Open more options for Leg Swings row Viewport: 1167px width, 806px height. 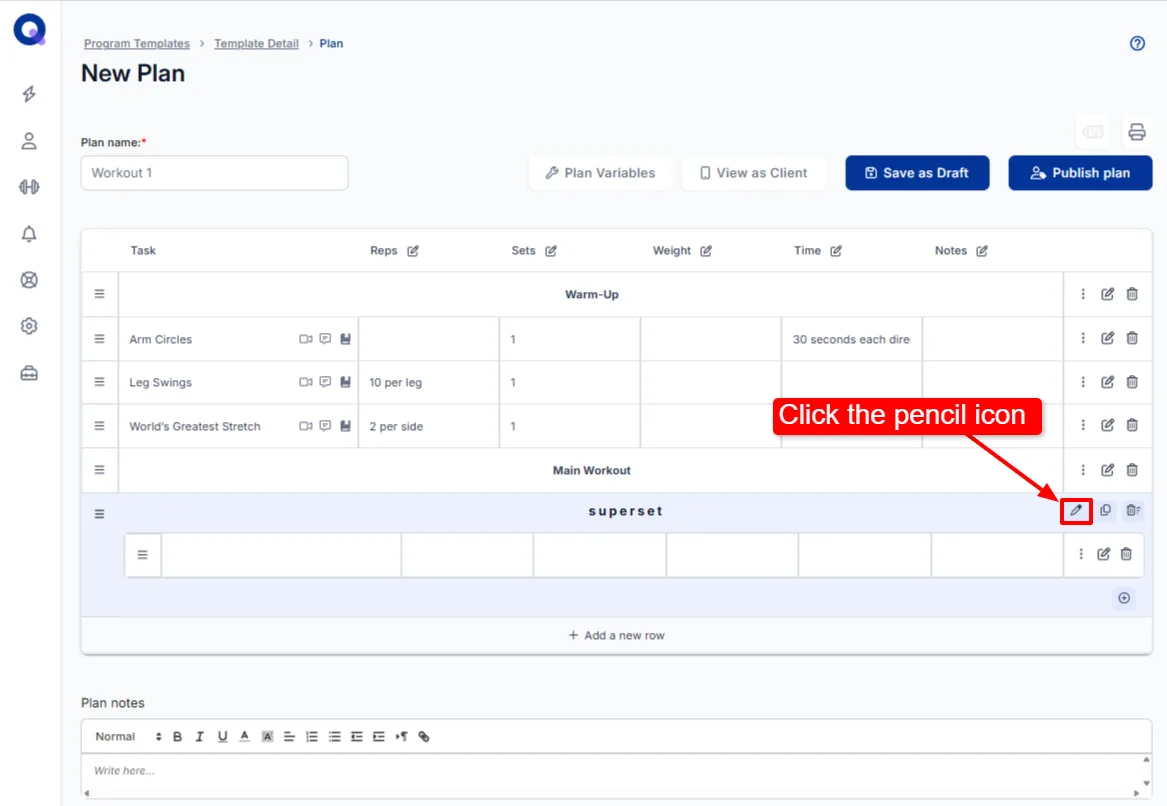click(x=1083, y=382)
